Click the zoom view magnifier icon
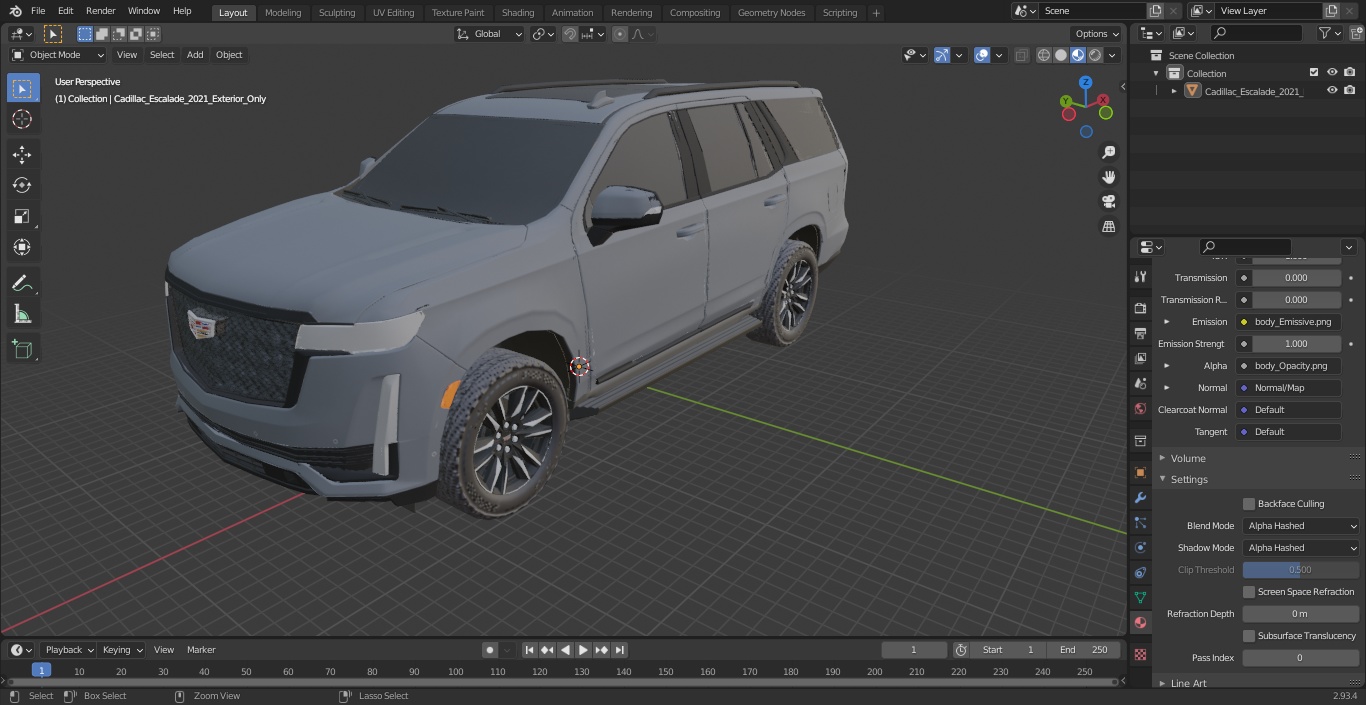This screenshot has width=1366, height=705. click(1108, 152)
